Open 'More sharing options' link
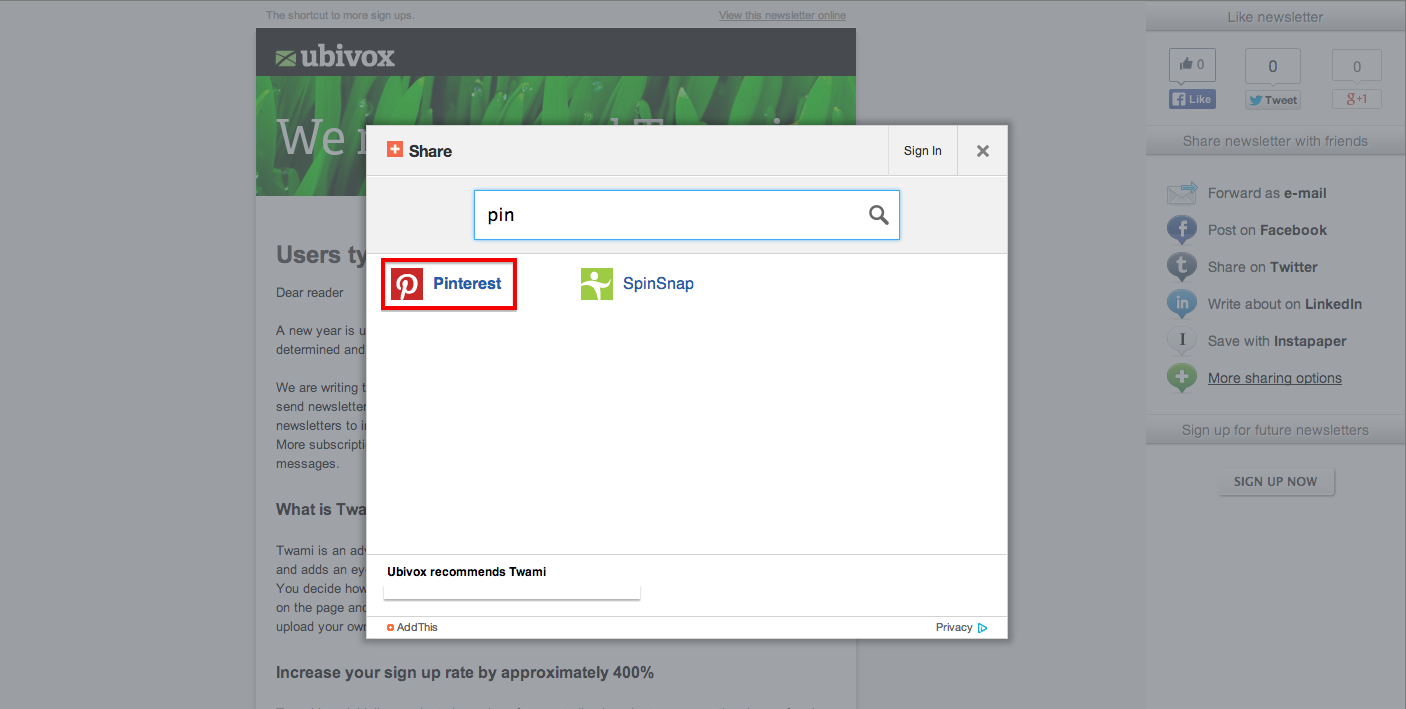 tap(1275, 378)
